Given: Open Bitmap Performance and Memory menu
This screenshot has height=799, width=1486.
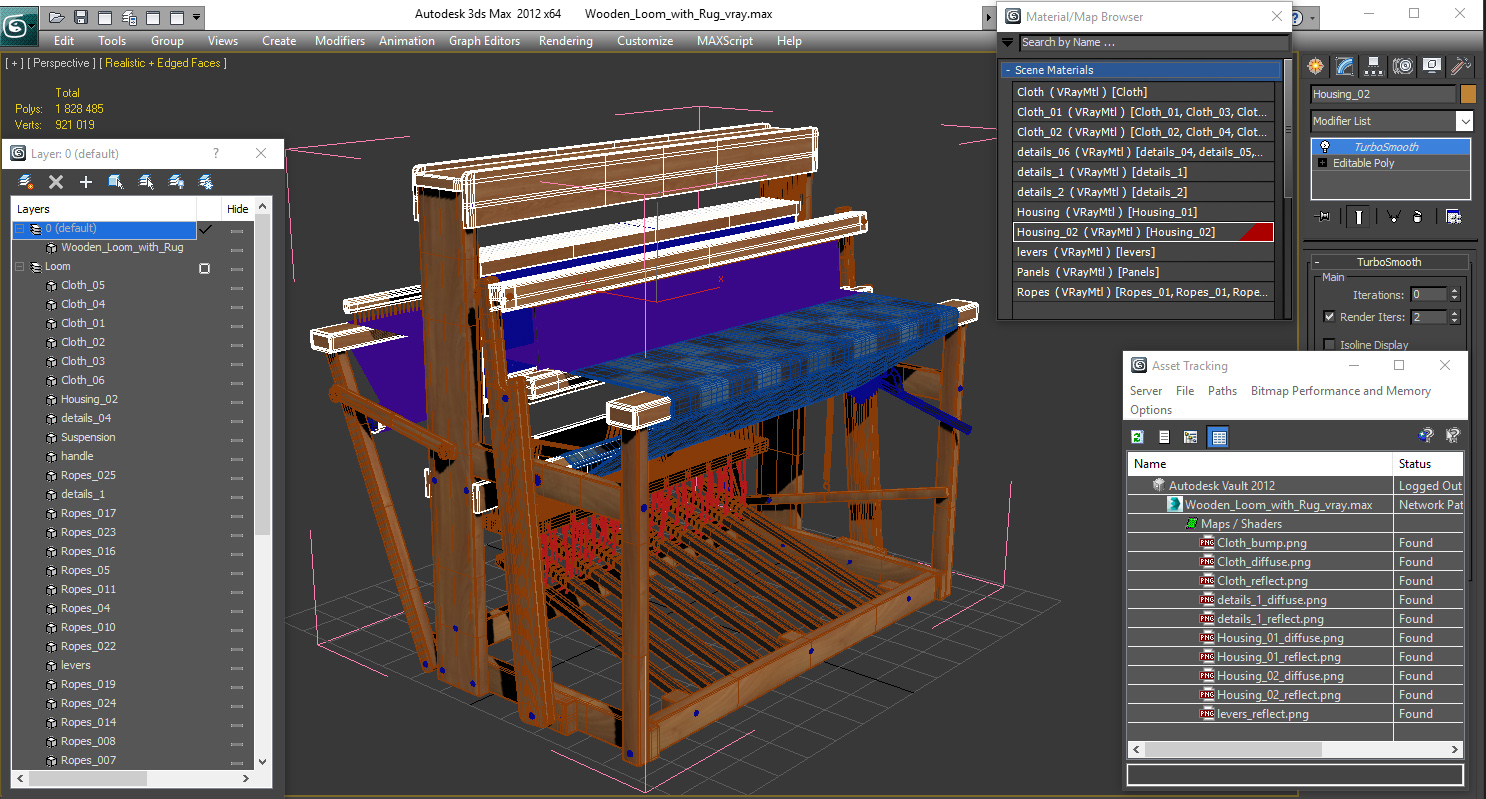Looking at the screenshot, I should pyautogui.click(x=1340, y=391).
